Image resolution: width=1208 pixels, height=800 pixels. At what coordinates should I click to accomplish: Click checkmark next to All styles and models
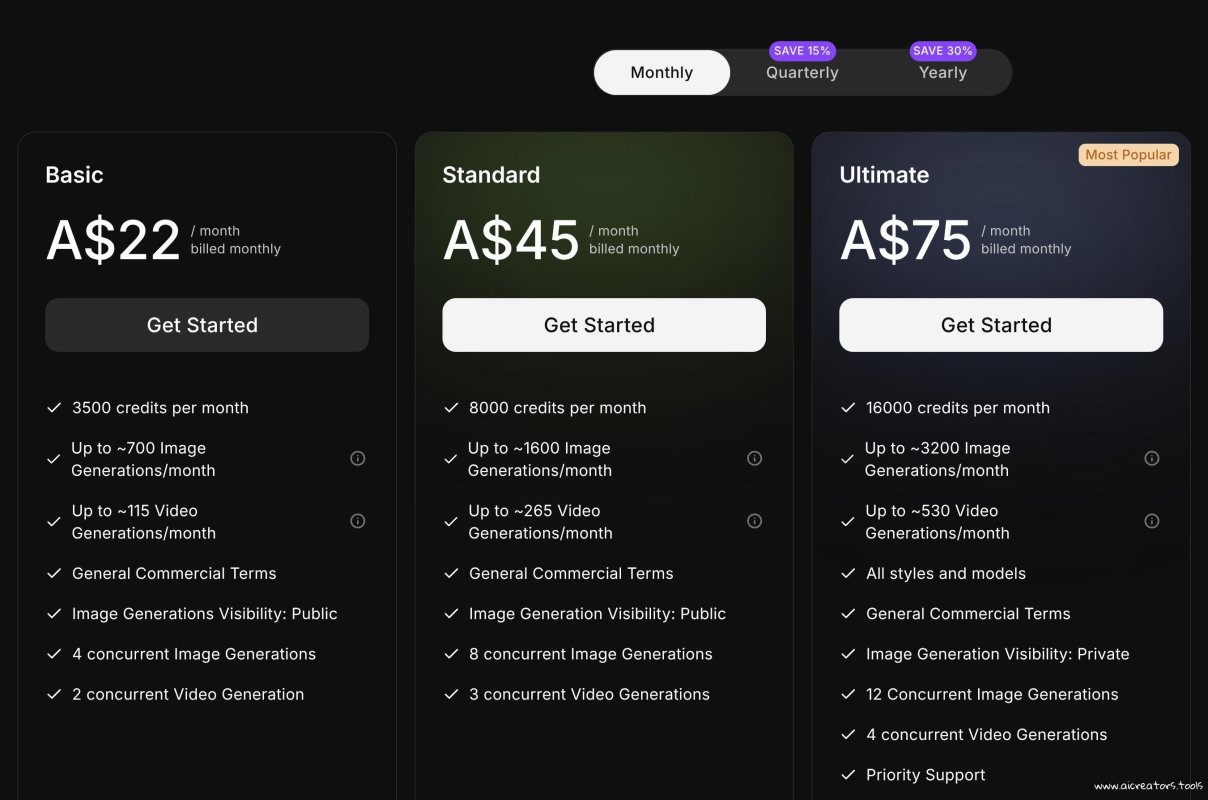(x=848, y=574)
